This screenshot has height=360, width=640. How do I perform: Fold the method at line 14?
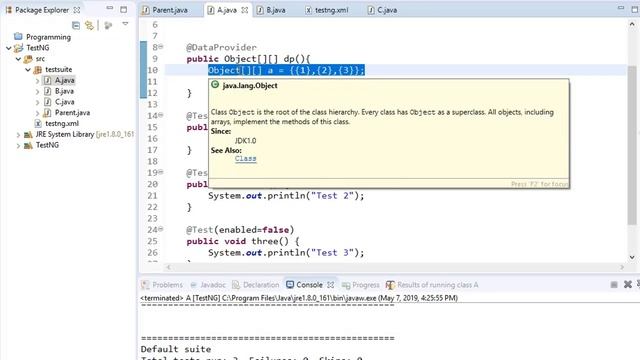point(161,116)
